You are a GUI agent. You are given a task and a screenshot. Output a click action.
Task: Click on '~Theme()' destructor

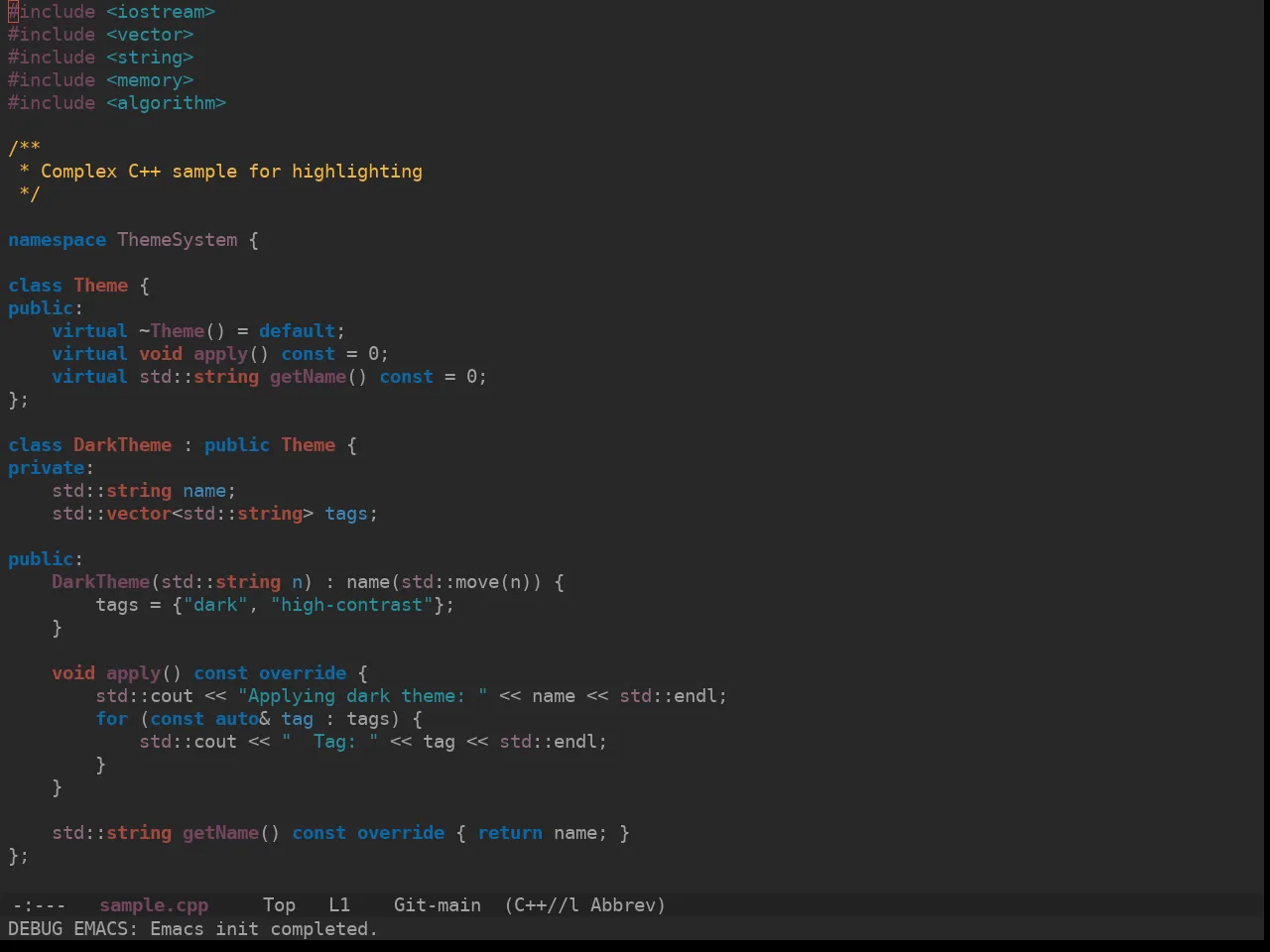pos(183,331)
